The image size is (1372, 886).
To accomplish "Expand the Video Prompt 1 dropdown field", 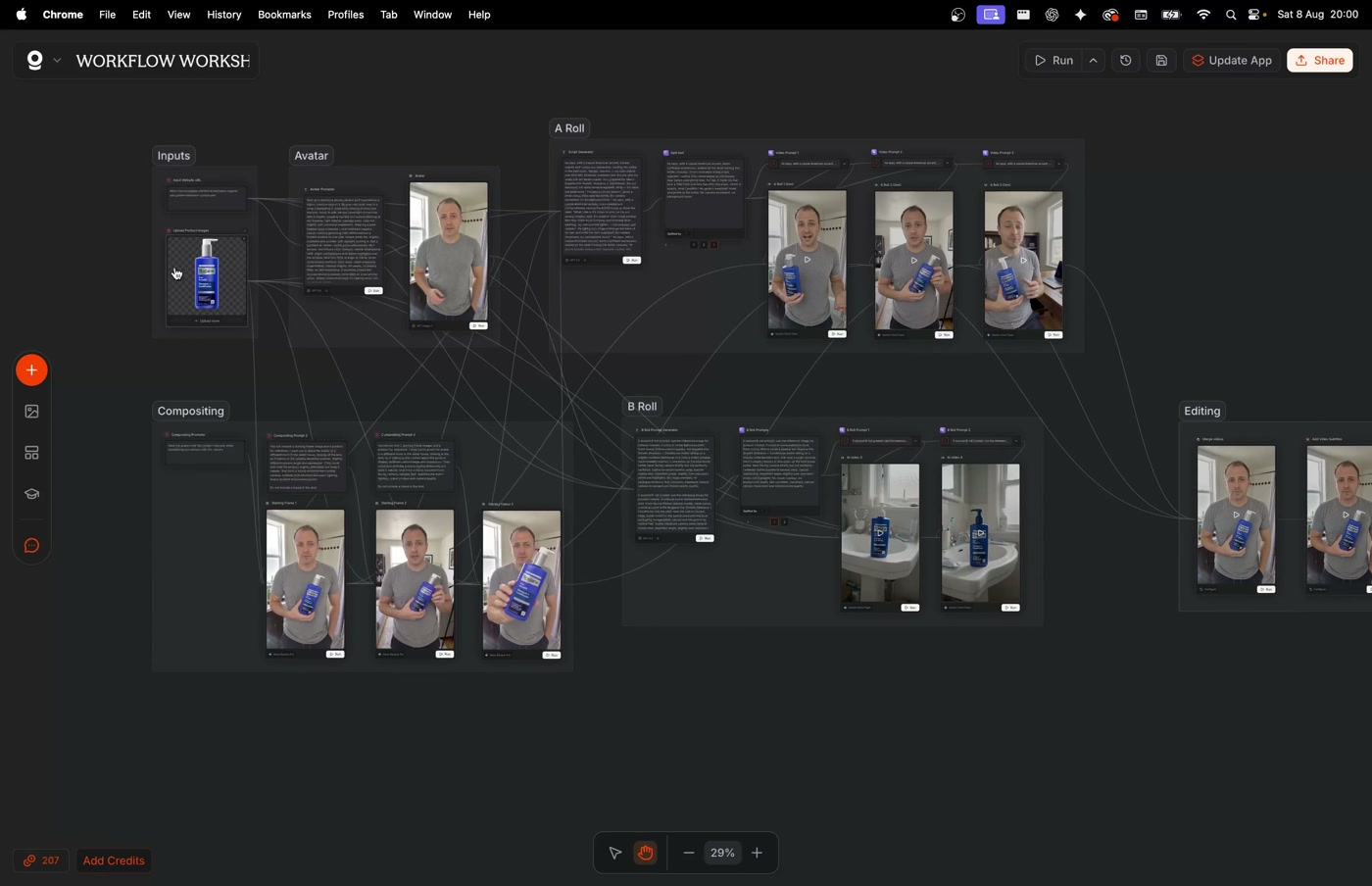I will (809, 164).
